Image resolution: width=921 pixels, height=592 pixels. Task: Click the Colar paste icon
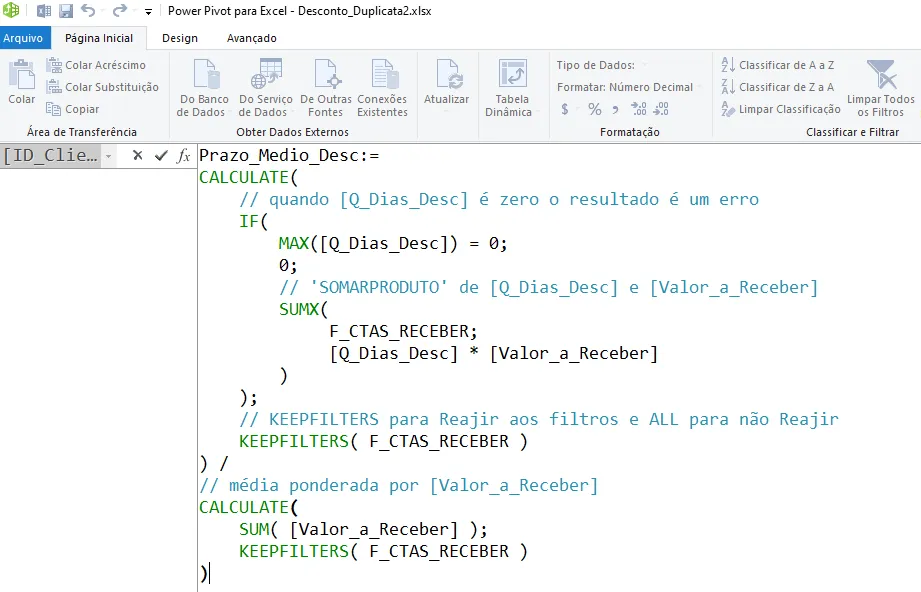22,75
